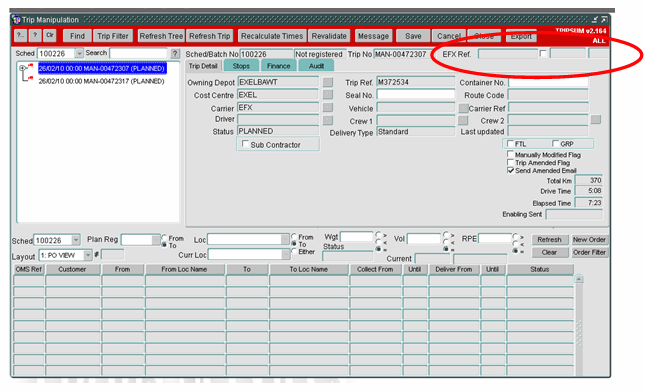
Task: Open the lookup button next to Cost Centre
Action: pyautogui.click(x=327, y=95)
